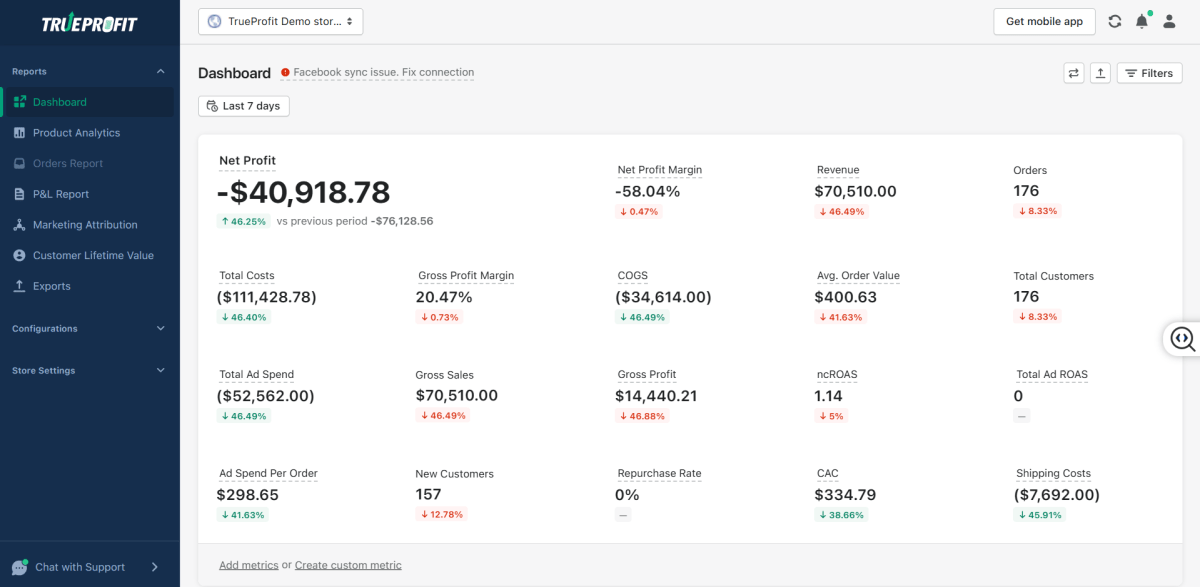Screen dimensions: 1200x587
Task: Expand the Store Settings section
Action: 161,370
